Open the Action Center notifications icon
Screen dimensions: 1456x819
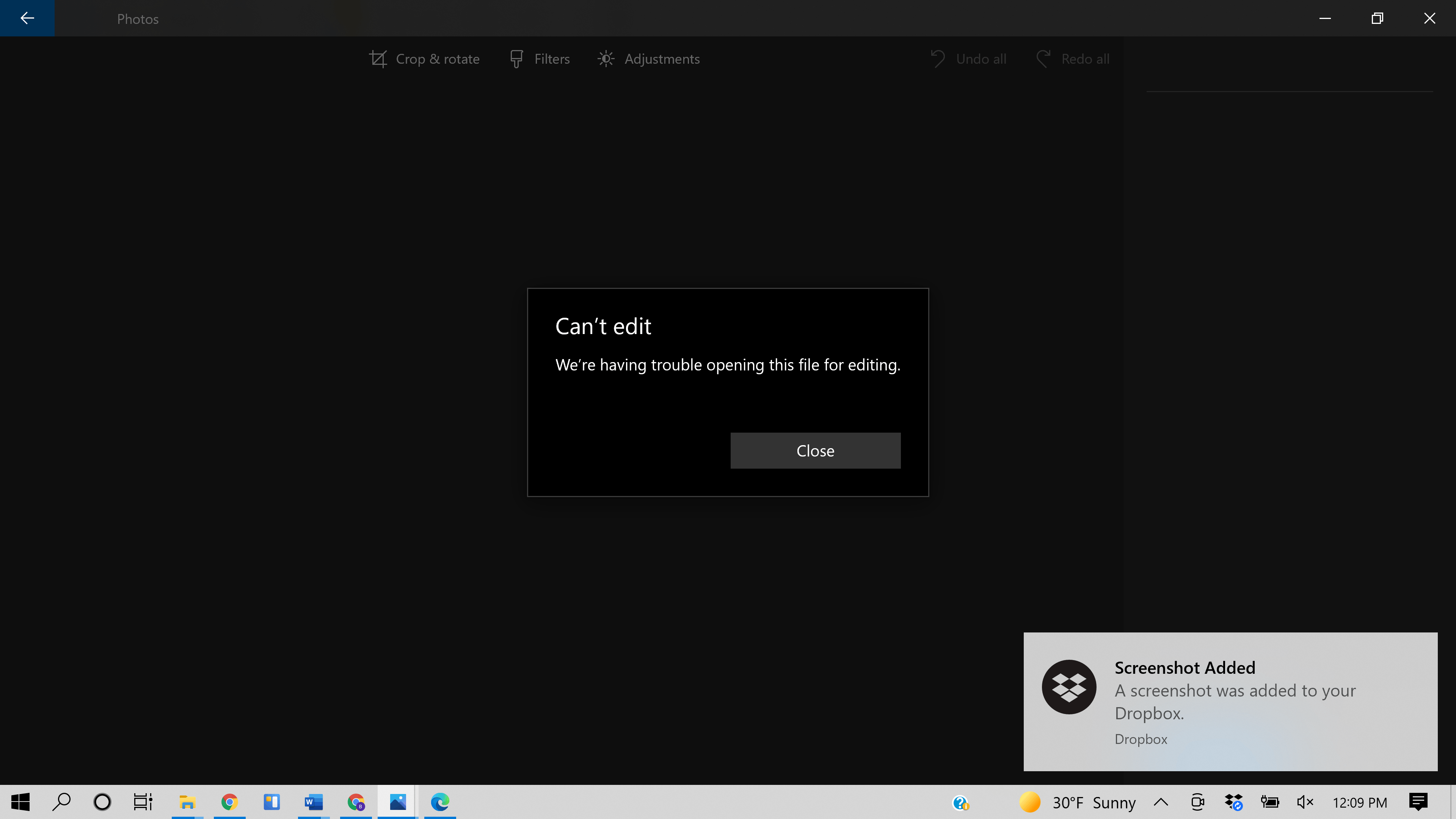(1418, 802)
